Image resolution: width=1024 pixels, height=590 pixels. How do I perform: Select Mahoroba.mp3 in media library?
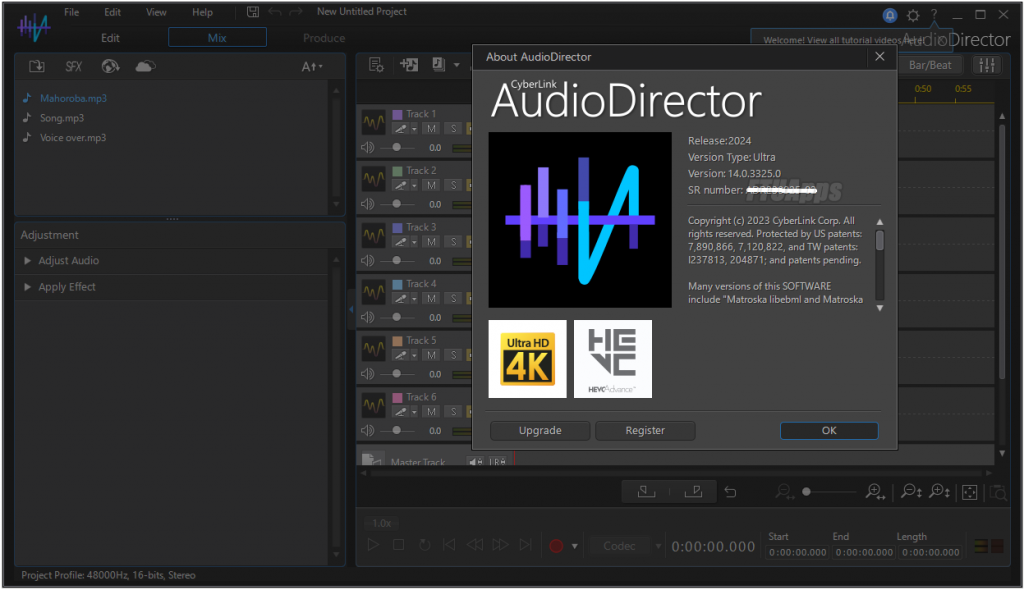(x=73, y=99)
